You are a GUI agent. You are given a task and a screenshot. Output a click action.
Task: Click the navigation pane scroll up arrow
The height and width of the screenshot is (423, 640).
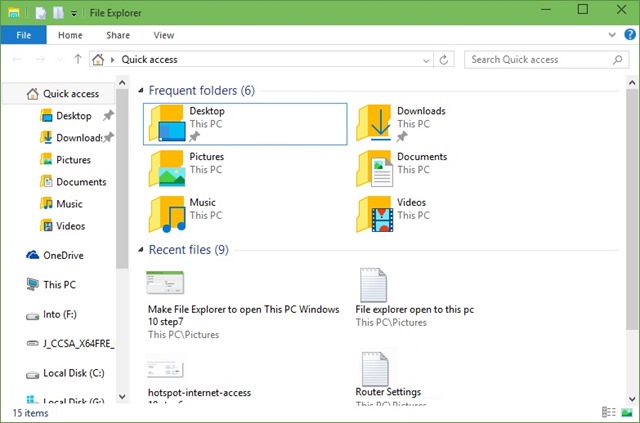[122, 83]
